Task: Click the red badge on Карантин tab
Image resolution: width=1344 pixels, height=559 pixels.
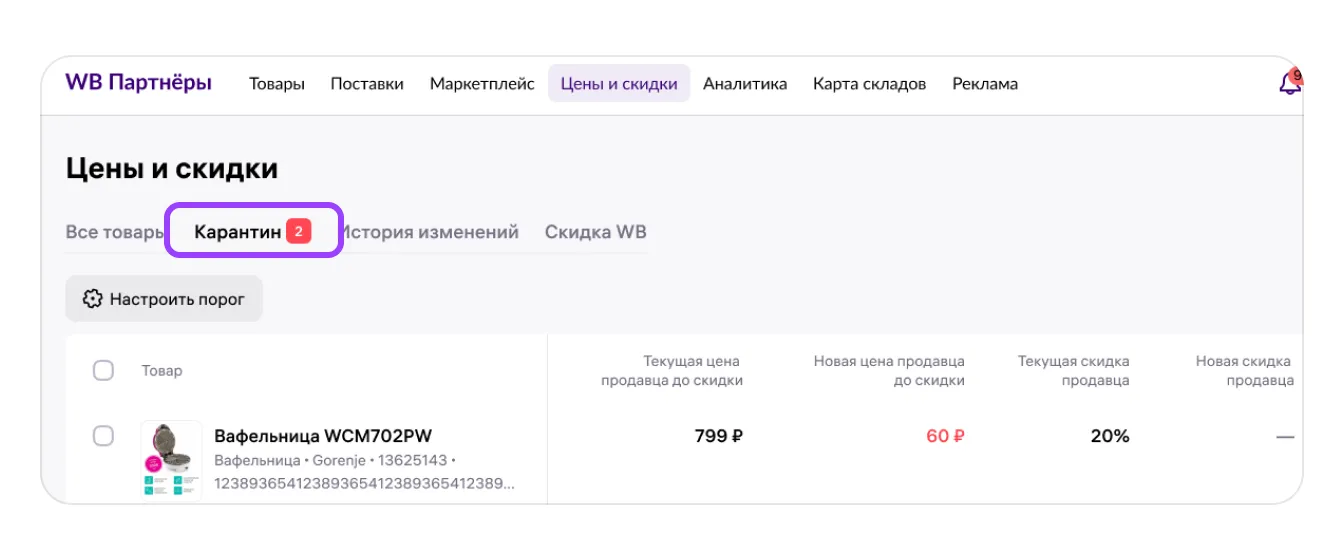Action: 299,232
